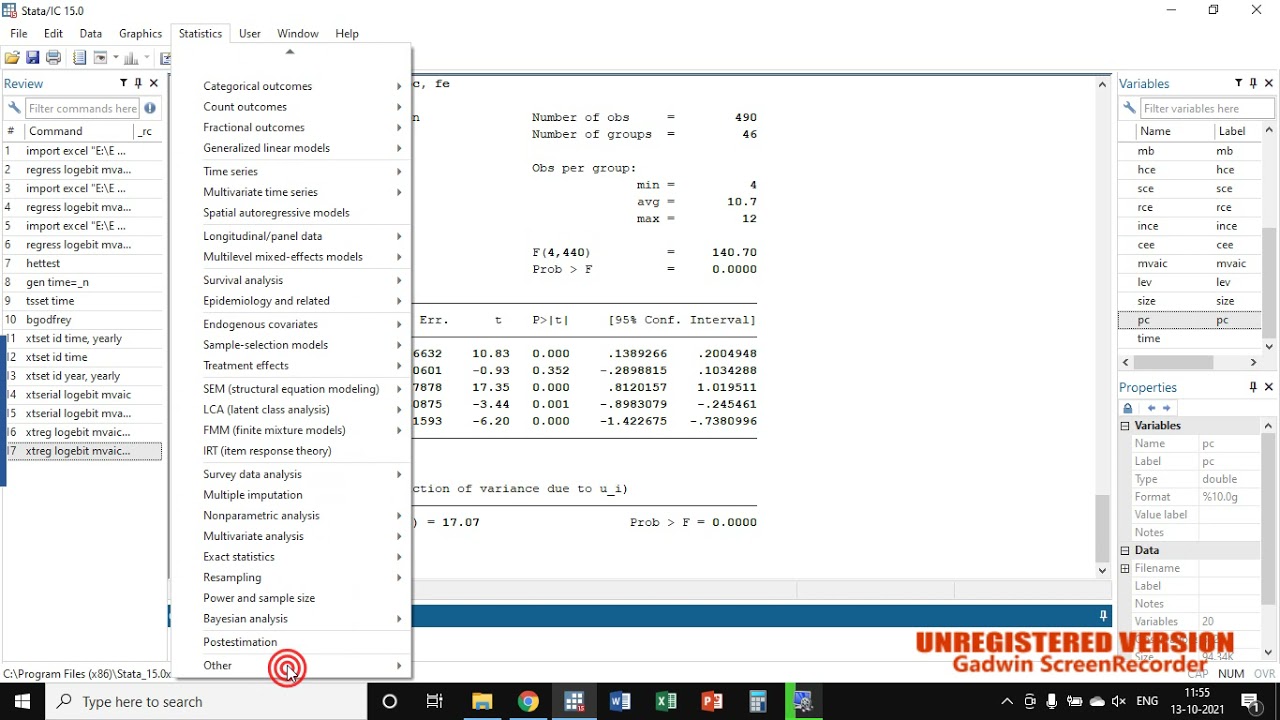Click the Print toolbar icon

[53, 58]
